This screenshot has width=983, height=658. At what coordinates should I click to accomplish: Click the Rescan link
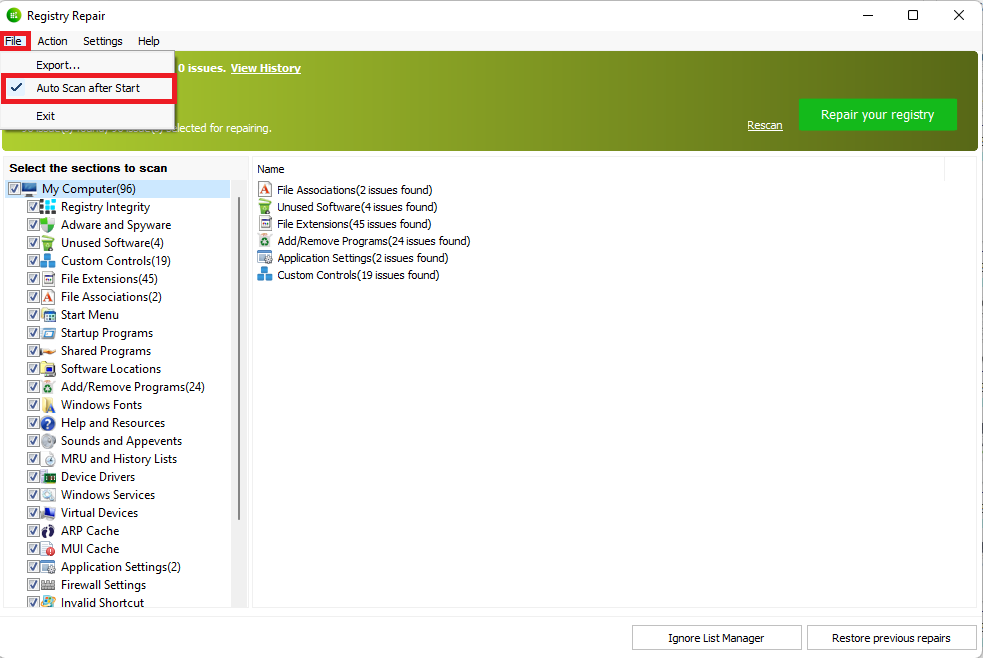tap(764, 125)
